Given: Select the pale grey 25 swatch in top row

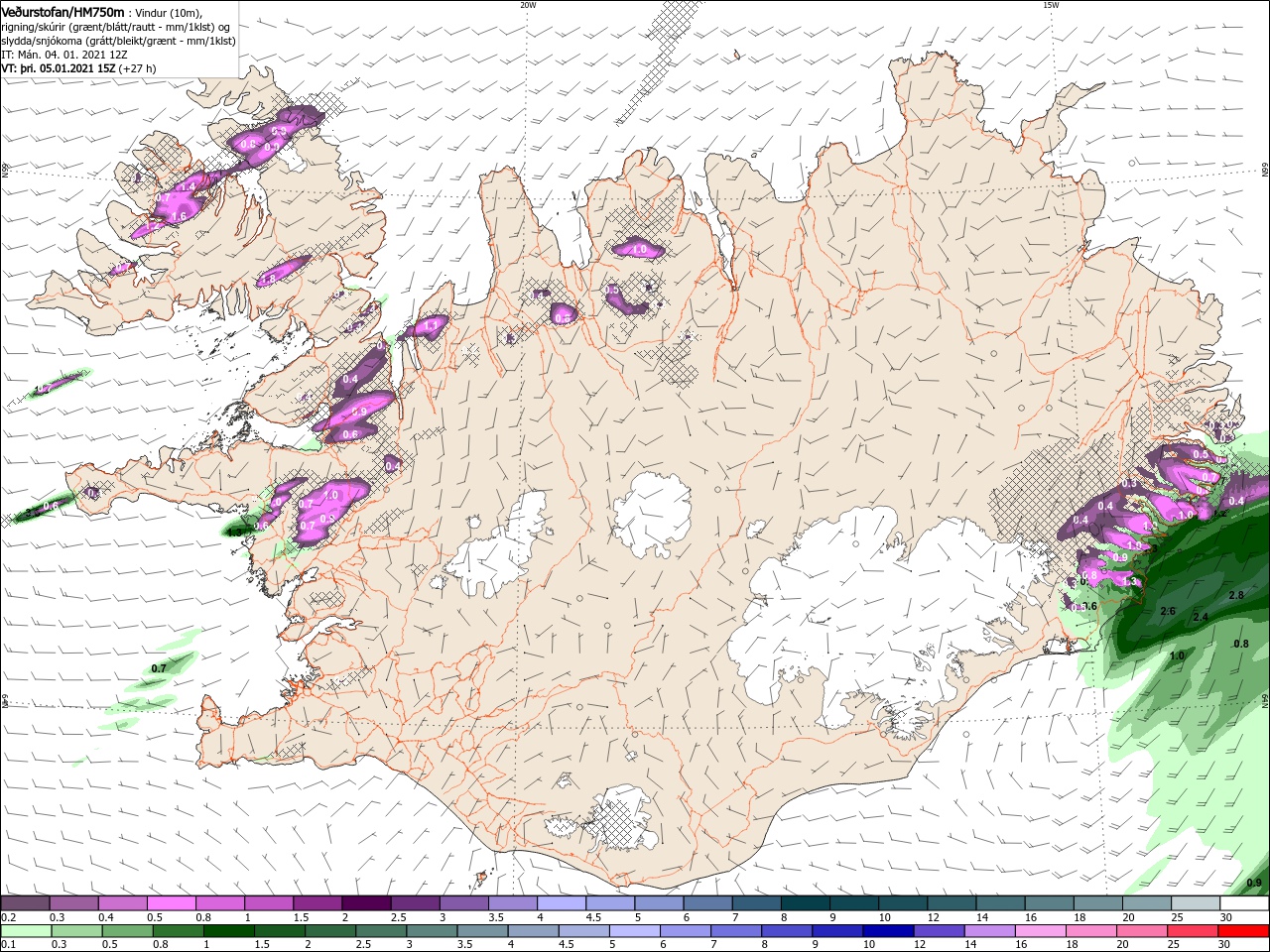Looking at the screenshot, I should (x=1196, y=903).
